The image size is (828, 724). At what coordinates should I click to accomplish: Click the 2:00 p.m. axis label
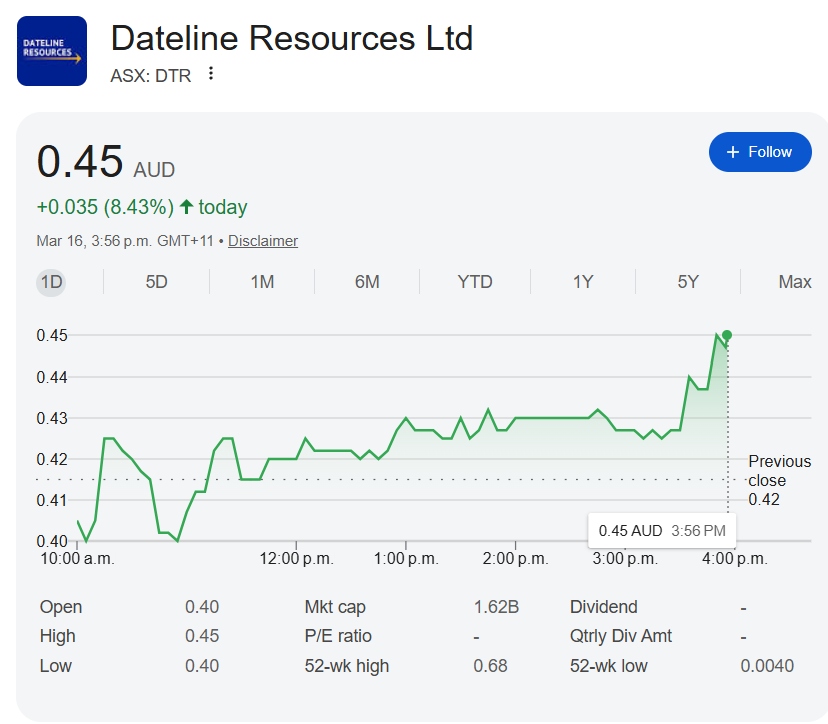coord(515,559)
